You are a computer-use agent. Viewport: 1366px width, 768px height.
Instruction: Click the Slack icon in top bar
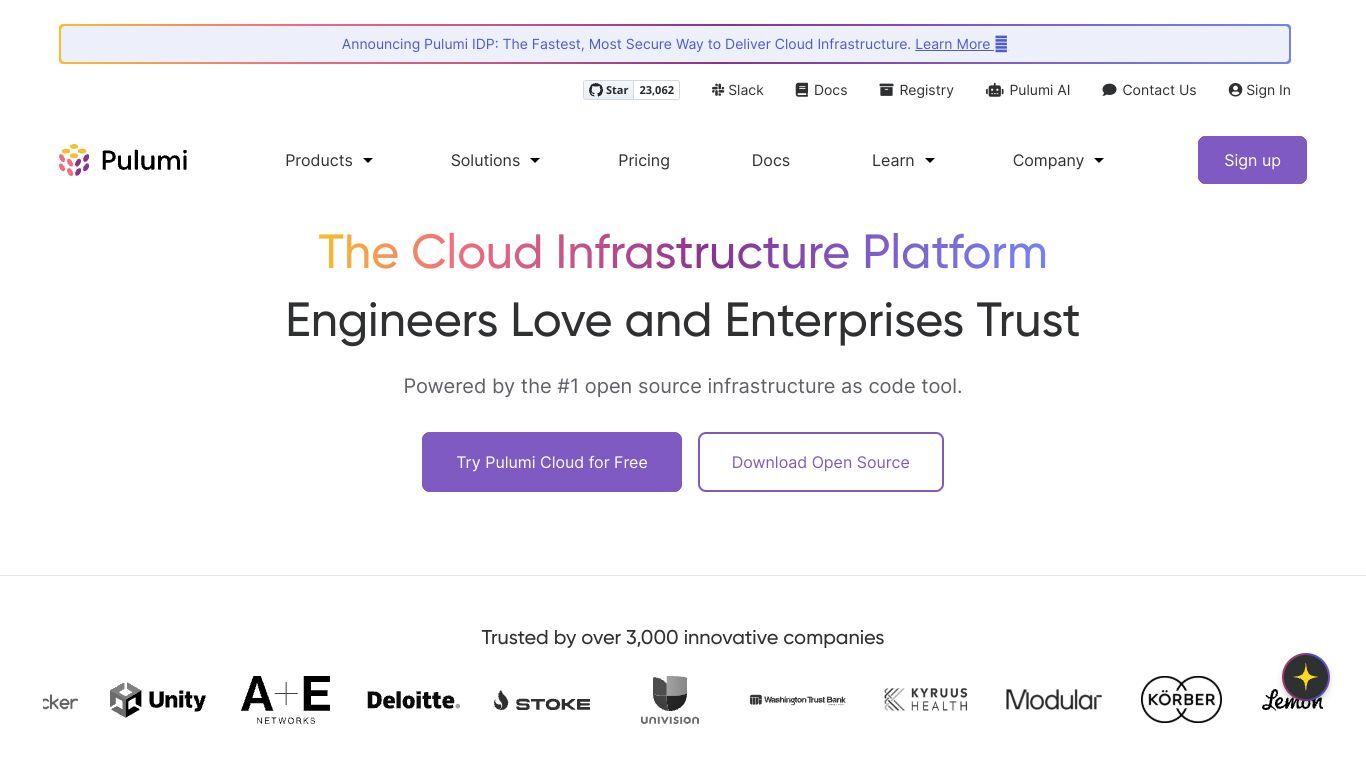(717, 90)
